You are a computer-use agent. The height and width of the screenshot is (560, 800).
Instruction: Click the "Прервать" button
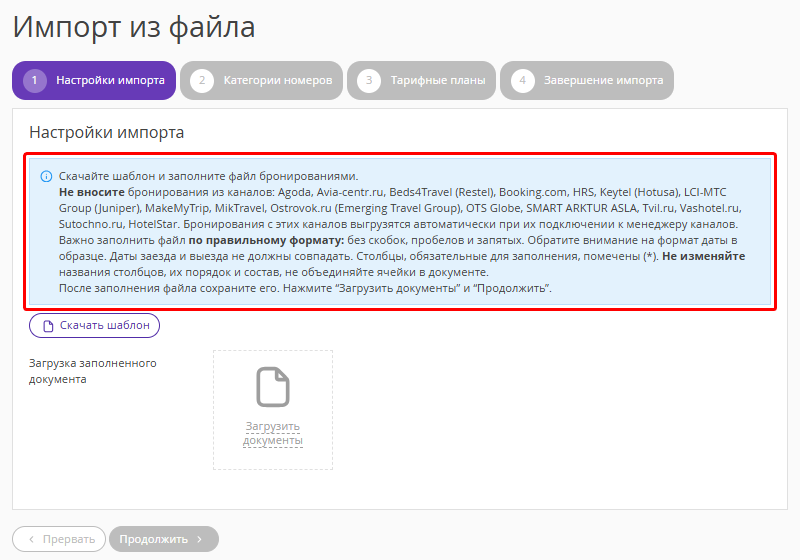tap(59, 539)
